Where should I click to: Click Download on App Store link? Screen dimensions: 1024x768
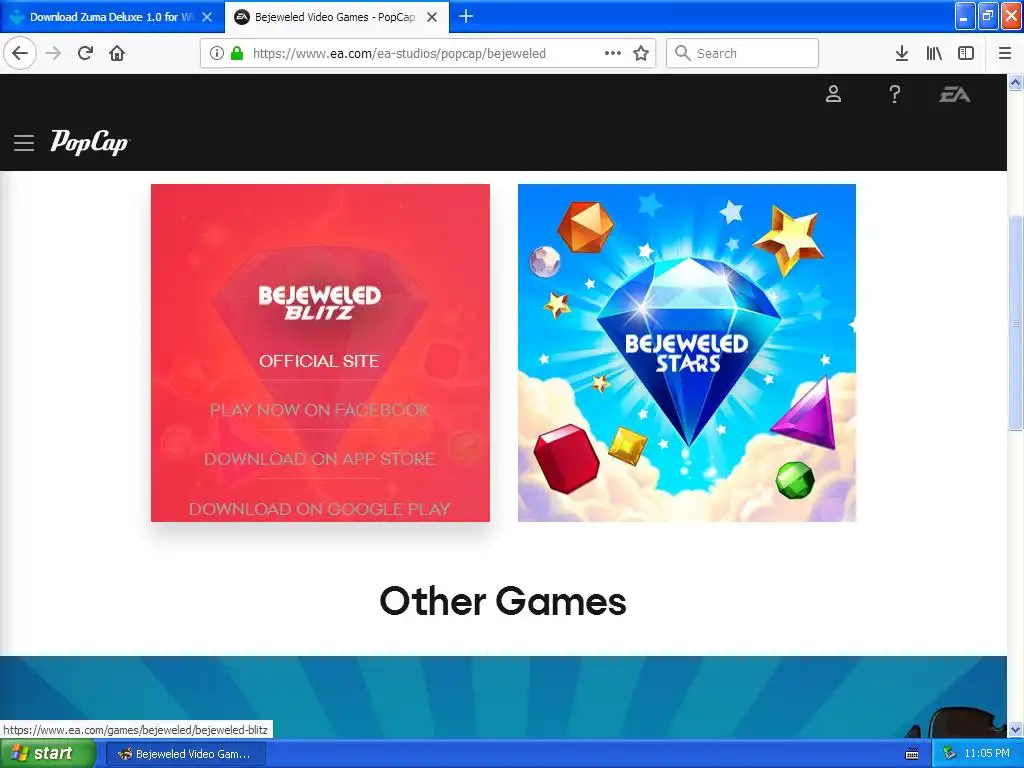point(319,458)
